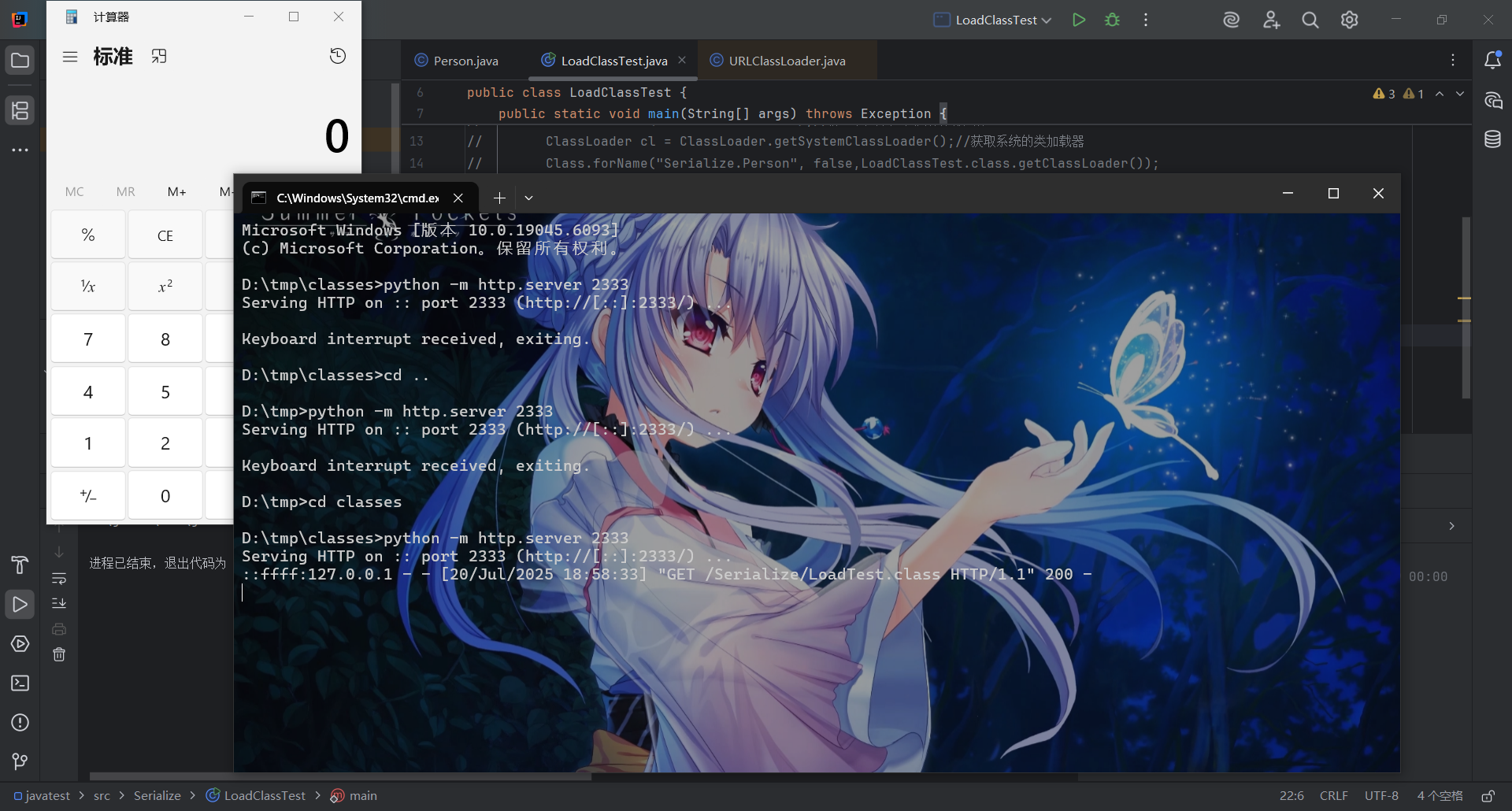Image resolution: width=1512 pixels, height=811 pixels.
Task: Open the AI Assistant swirl icon in toolbar
Action: click(x=1232, y=20)
